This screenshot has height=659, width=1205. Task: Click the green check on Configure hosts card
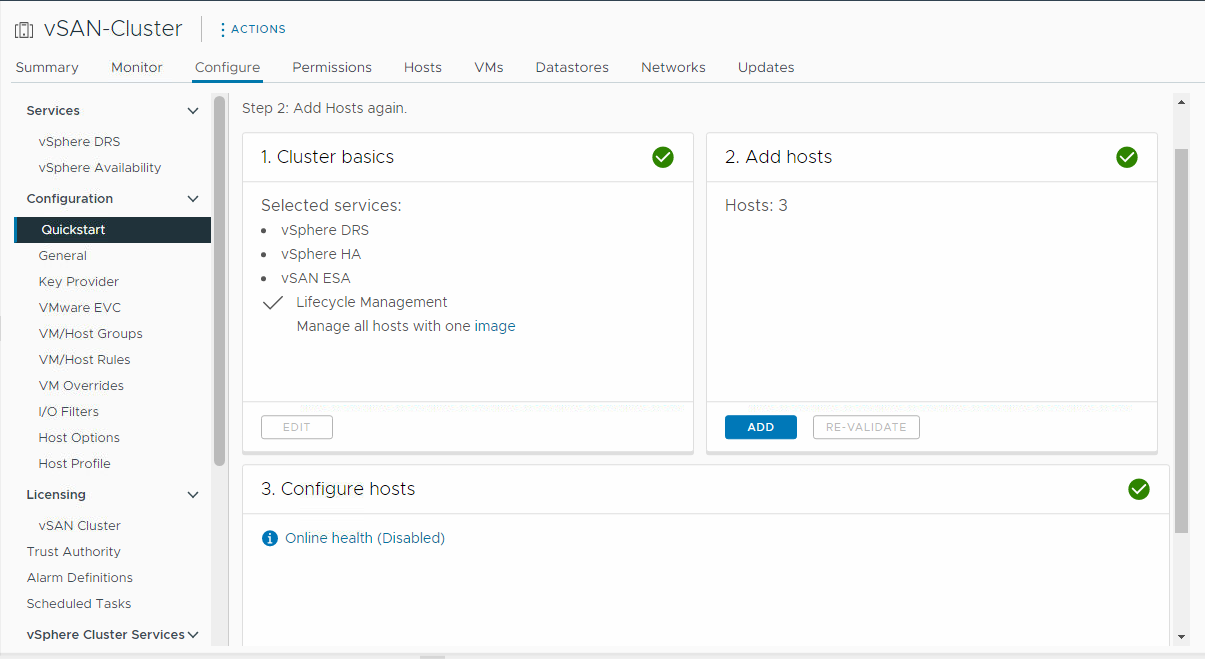1139,489
